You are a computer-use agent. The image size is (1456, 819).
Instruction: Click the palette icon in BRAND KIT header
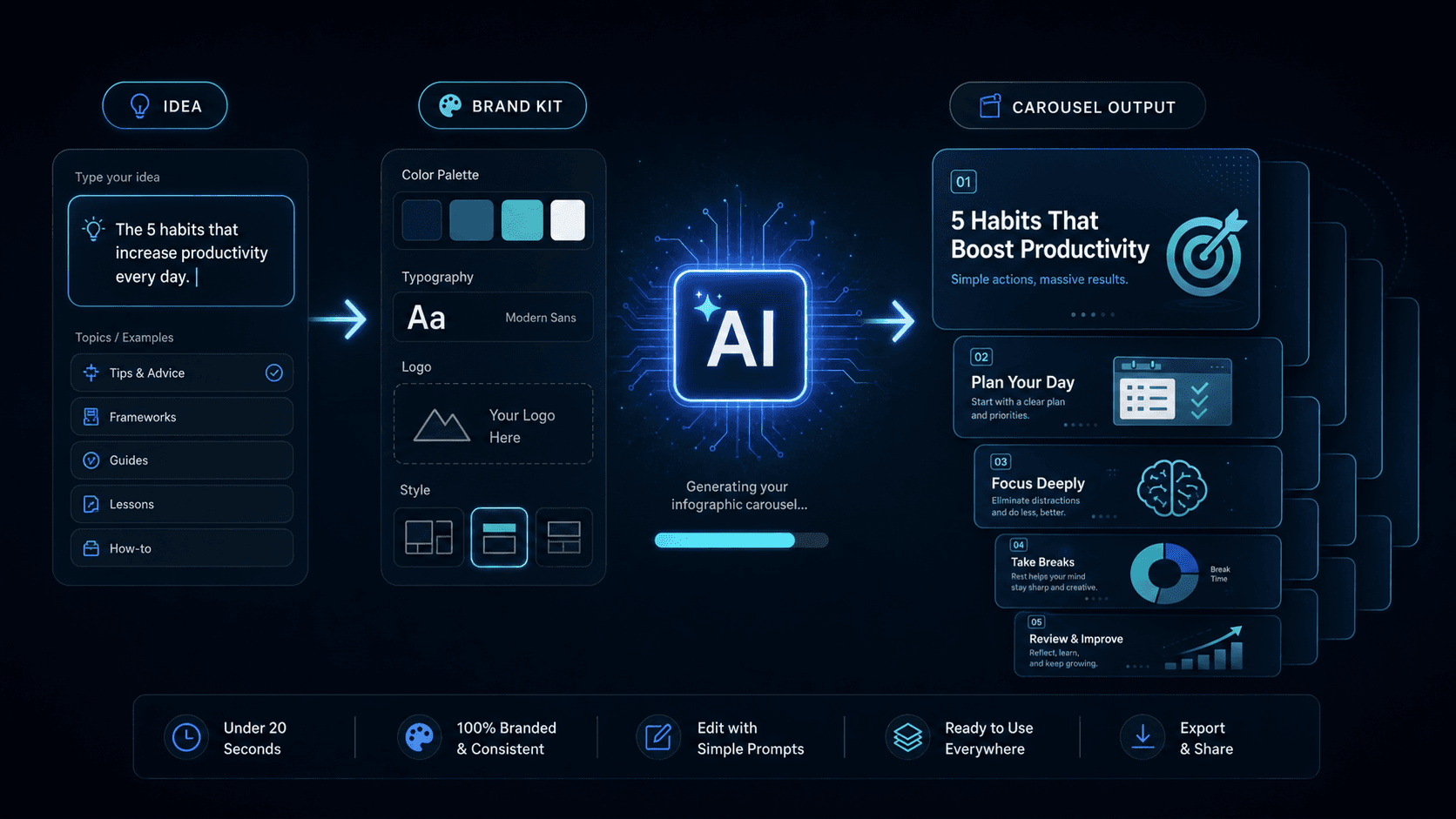tap(450, 106)
